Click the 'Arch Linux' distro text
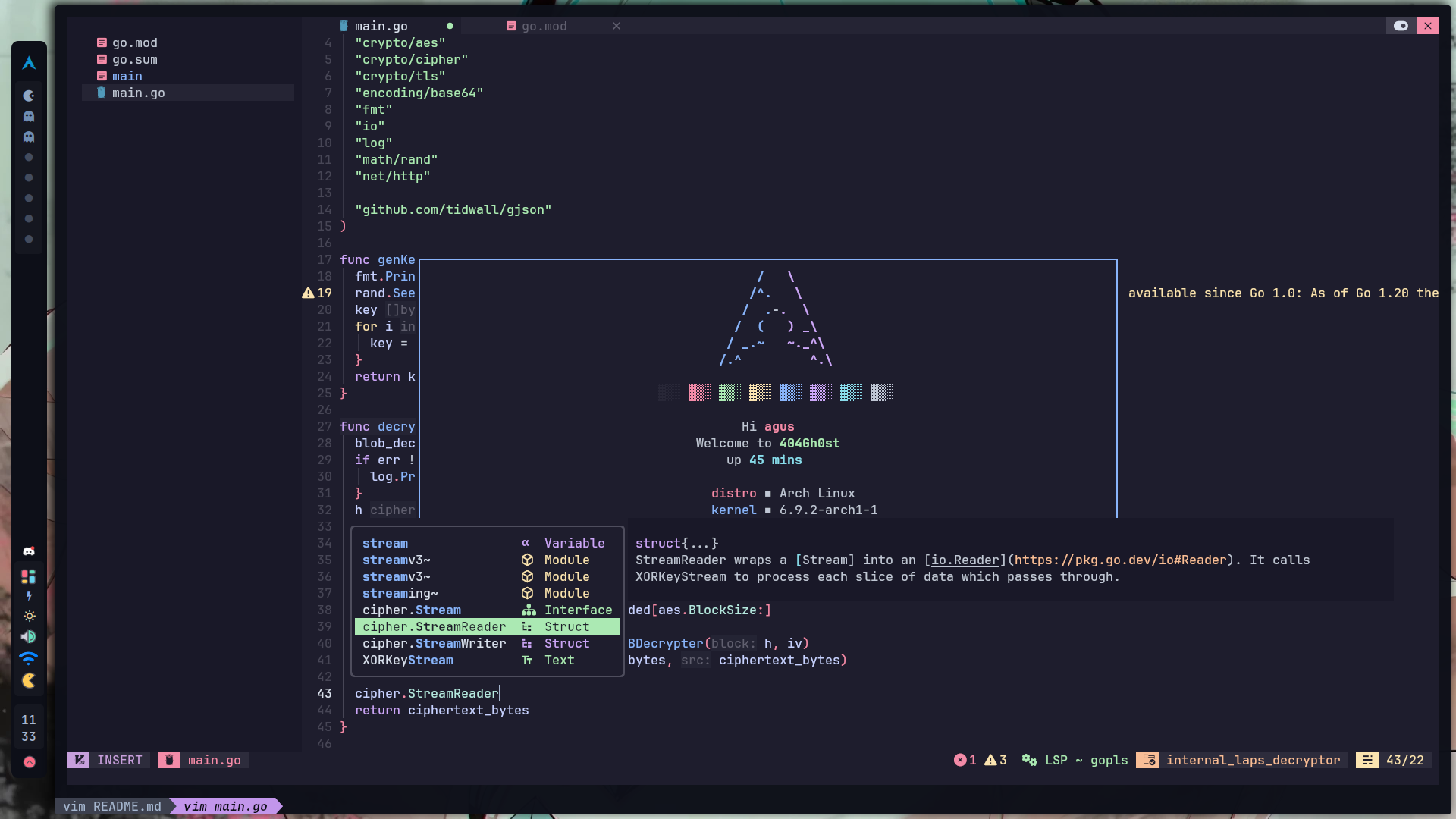This screenshot has width=1456, height=819. (x=817, y=493)
